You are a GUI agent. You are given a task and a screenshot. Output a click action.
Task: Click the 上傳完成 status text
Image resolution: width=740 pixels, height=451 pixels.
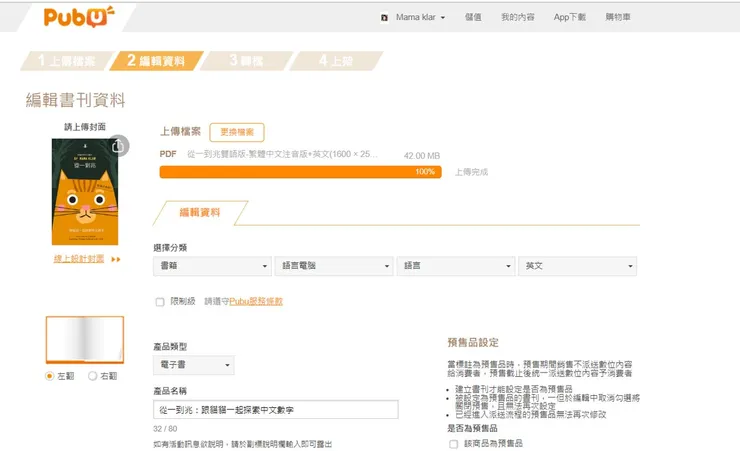(471, 172)
